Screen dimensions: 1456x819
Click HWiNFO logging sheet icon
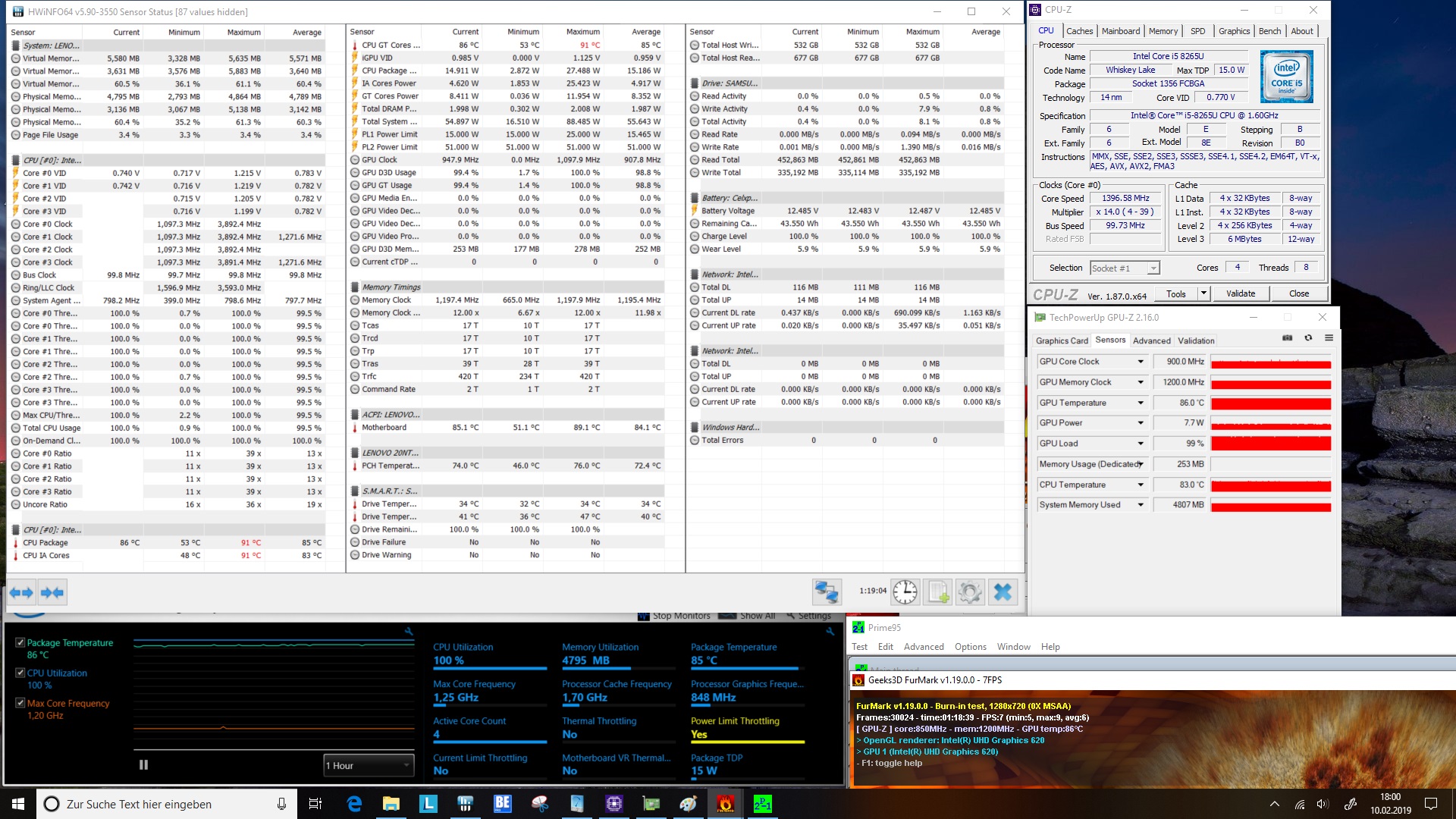[938, 592]
